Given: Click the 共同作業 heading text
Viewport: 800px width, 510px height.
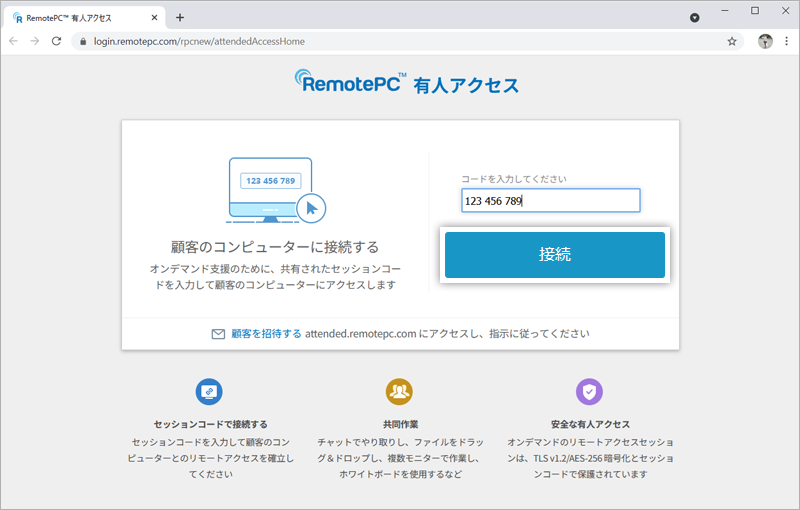Looking at the screenshot, I should [x=401, y=424].
